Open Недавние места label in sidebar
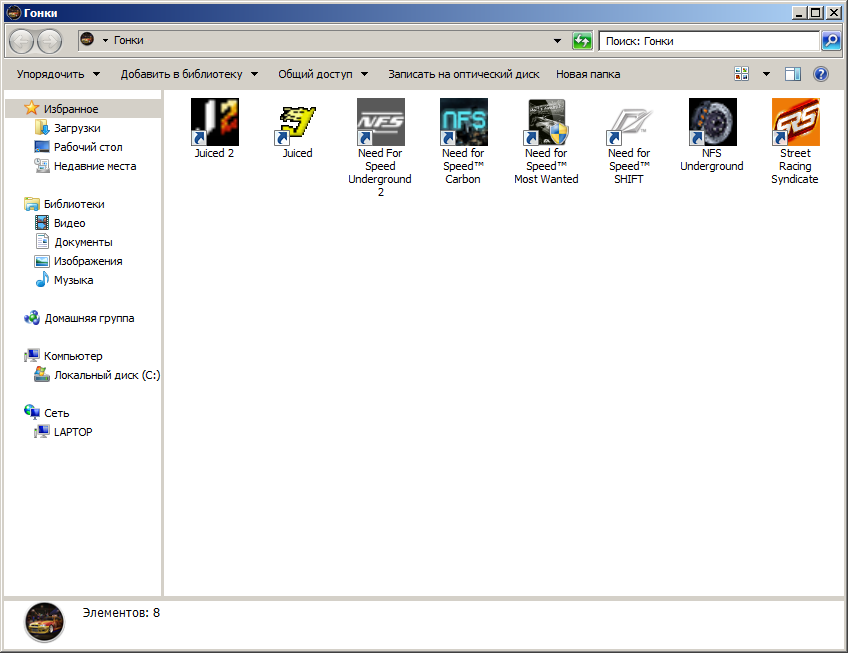The width and height of the screenshot is (848, 653). pyautogui.click(x=95, y=166)
